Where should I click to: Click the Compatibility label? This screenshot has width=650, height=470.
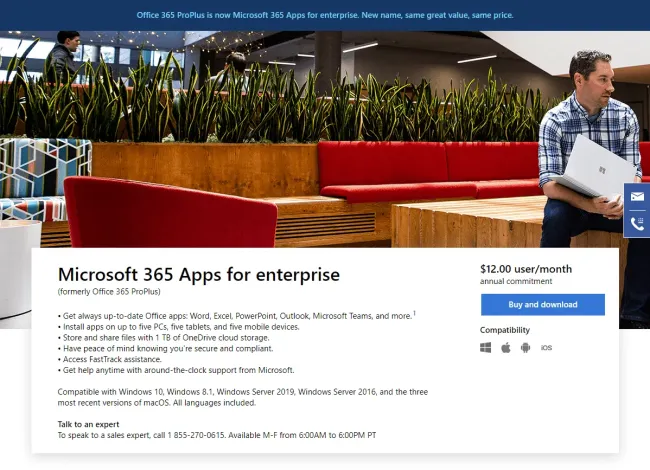click(505, 330)
